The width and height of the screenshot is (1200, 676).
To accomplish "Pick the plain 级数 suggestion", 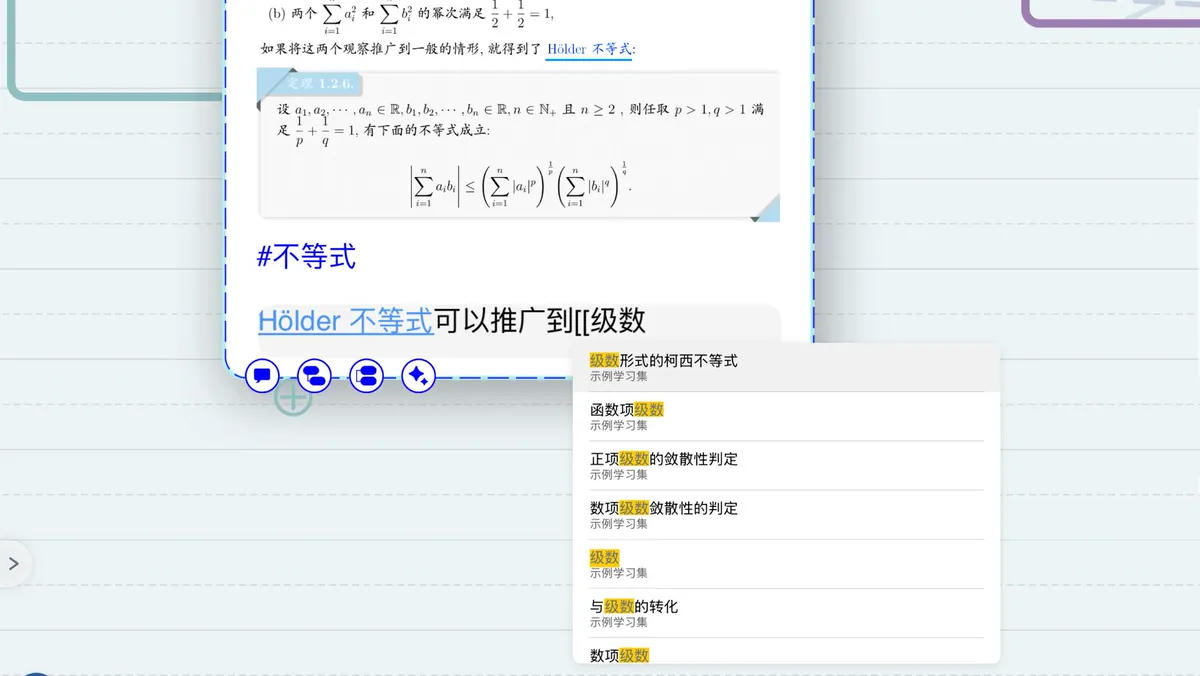I will click(786, 564).
